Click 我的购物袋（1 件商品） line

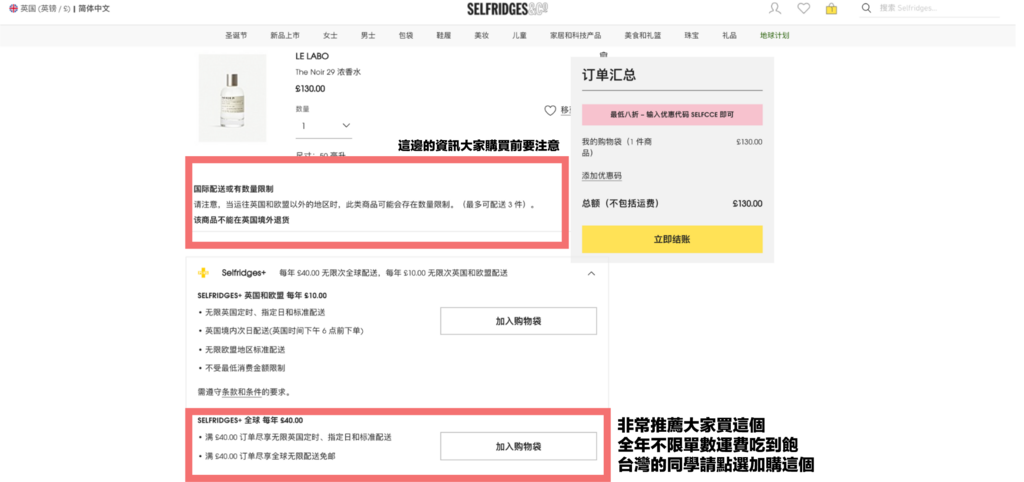tap(618, 147)
